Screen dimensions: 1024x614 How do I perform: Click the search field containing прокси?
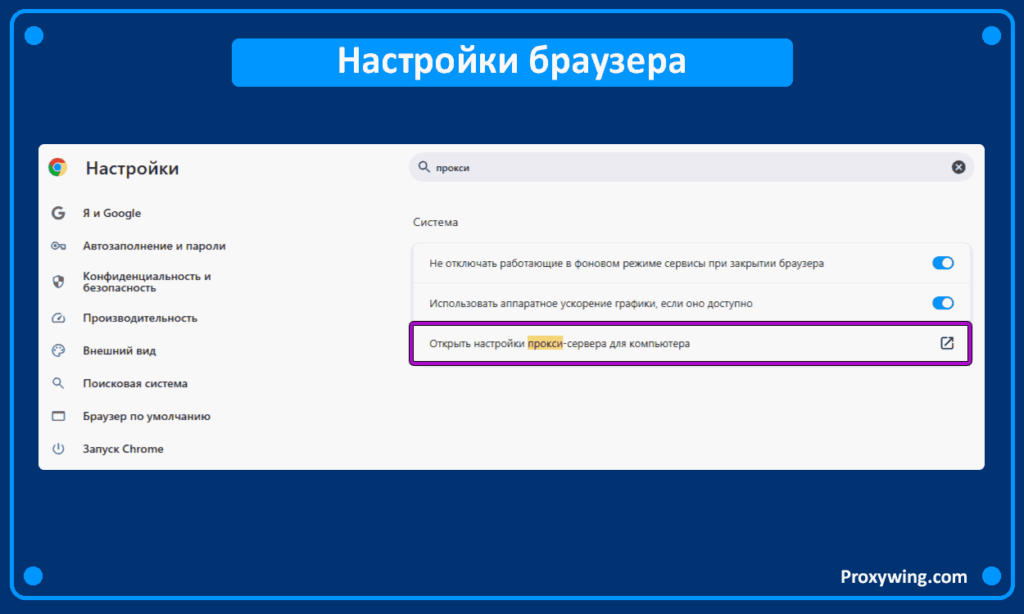pos(691,167)
